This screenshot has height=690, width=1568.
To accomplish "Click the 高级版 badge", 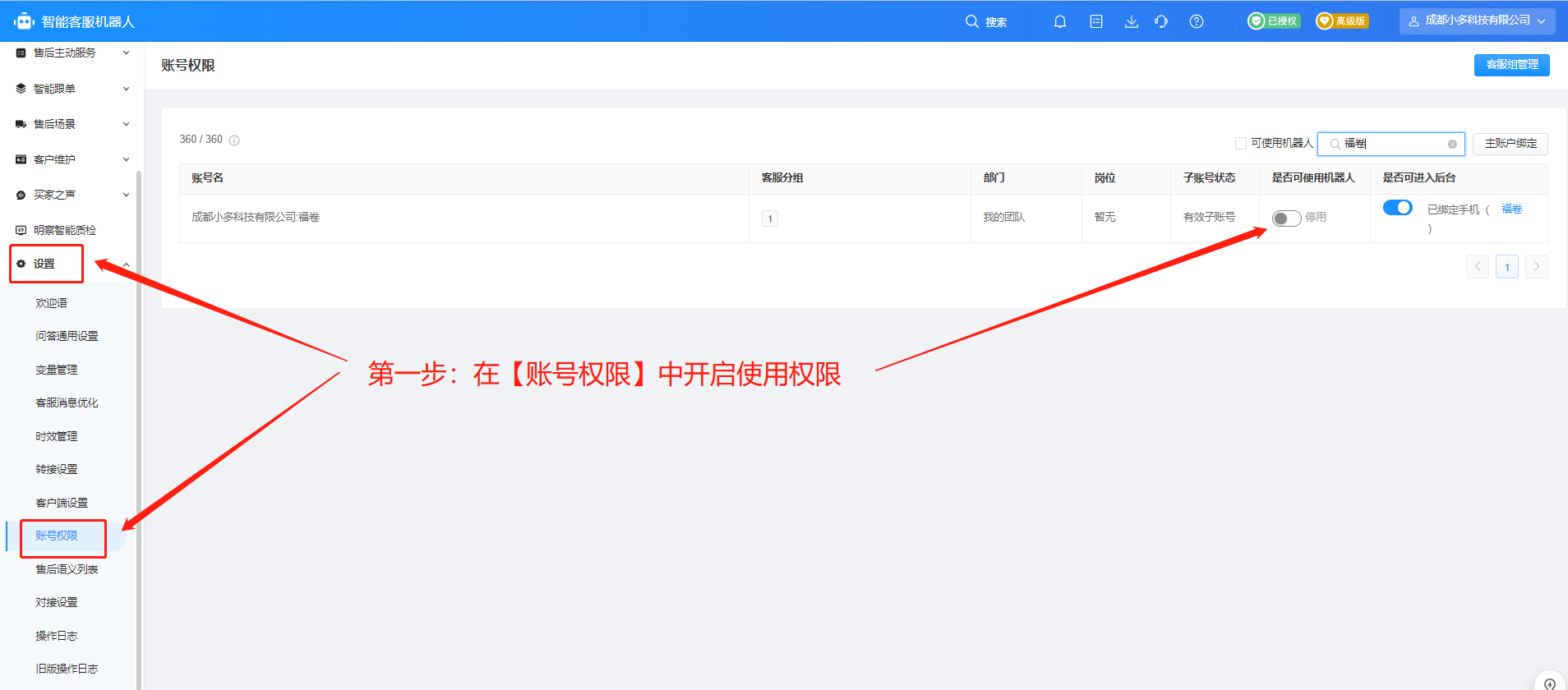I will point(1342,21).
